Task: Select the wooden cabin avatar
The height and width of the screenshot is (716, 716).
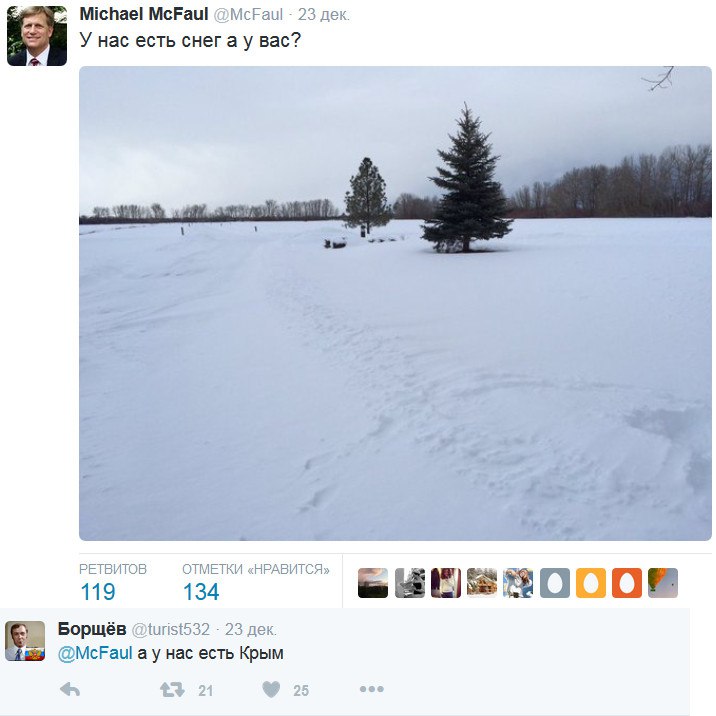Action: coord(482,583)
